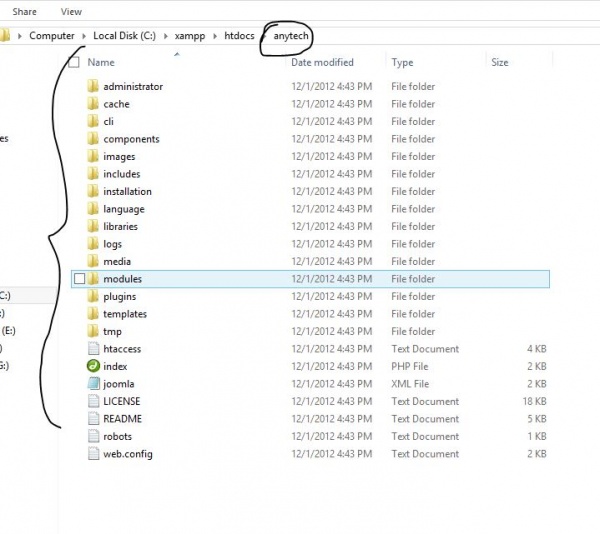Select the (E:) drive in navigation pane
600x534 pixels.
point(8,331)
